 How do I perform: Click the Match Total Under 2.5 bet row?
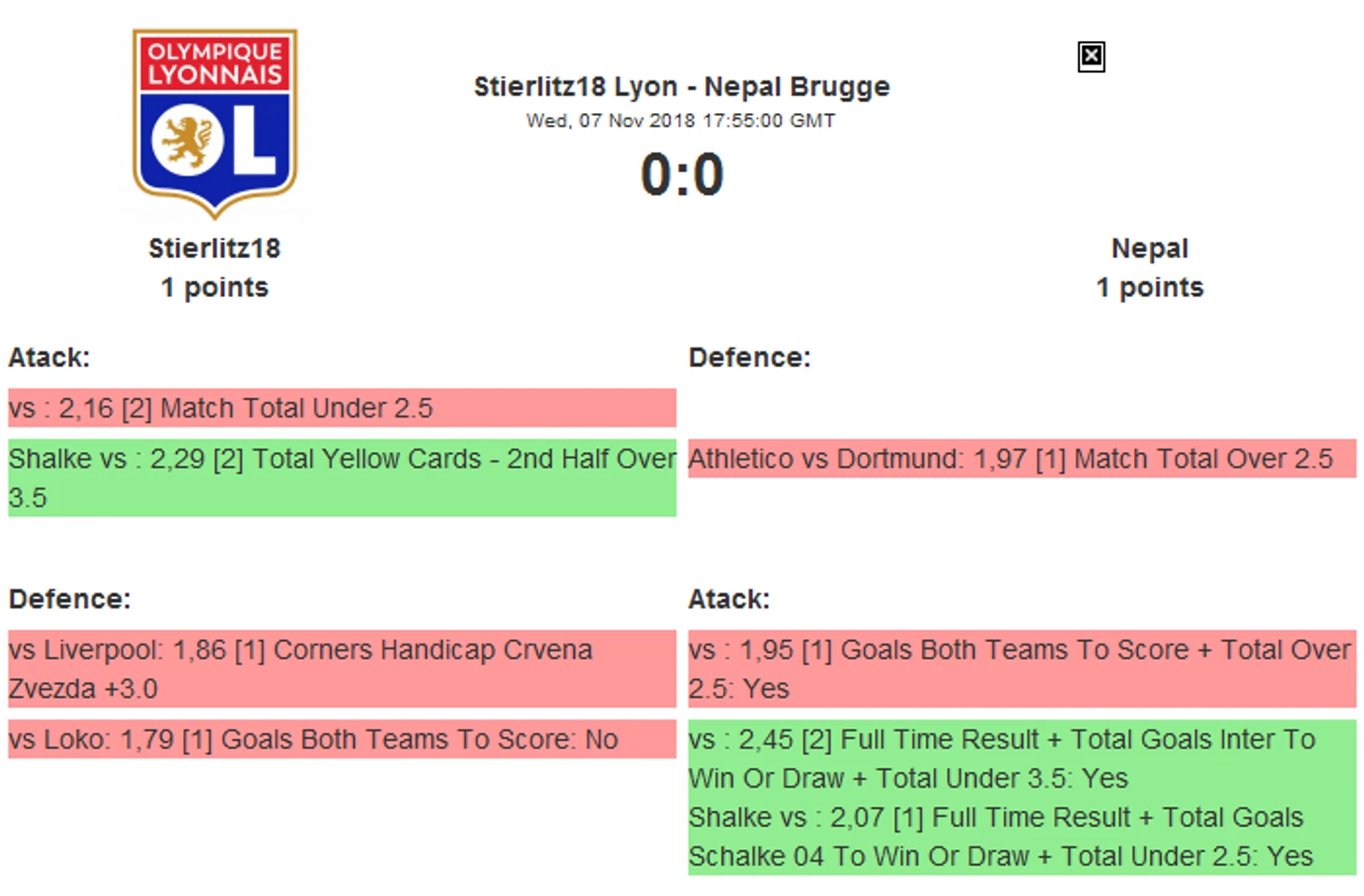tap(342, 408)
